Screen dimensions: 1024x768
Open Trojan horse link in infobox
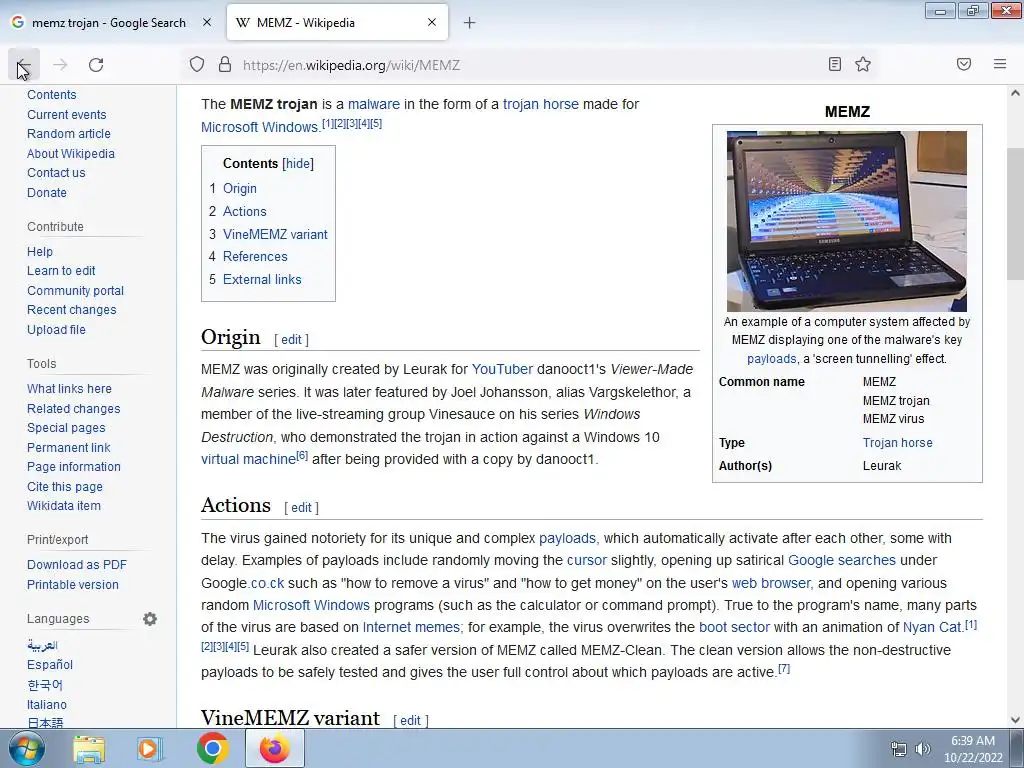897,442
